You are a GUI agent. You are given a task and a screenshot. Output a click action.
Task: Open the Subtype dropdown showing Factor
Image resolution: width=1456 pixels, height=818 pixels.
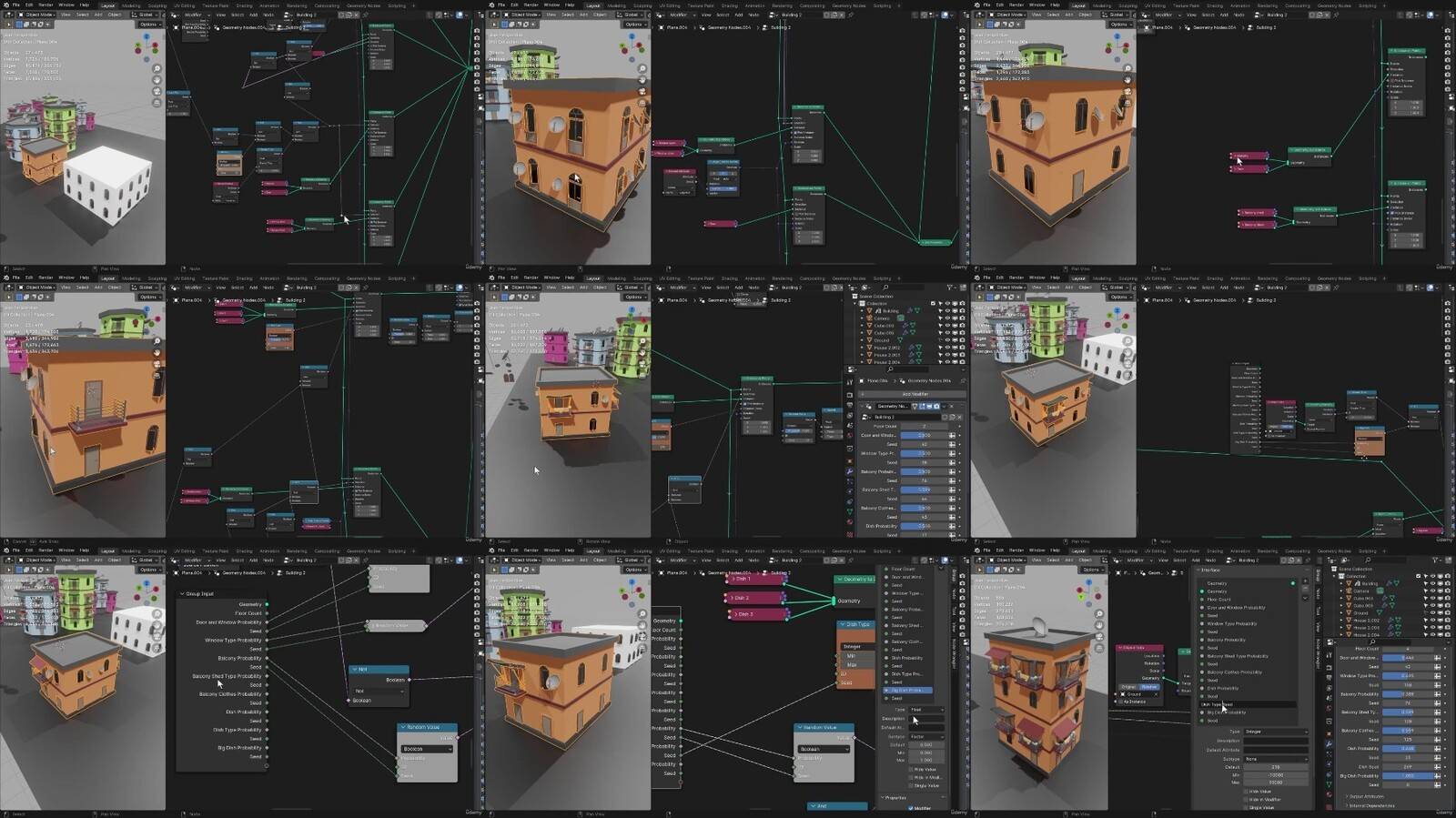pyautogui.click(x=926, y=736)
